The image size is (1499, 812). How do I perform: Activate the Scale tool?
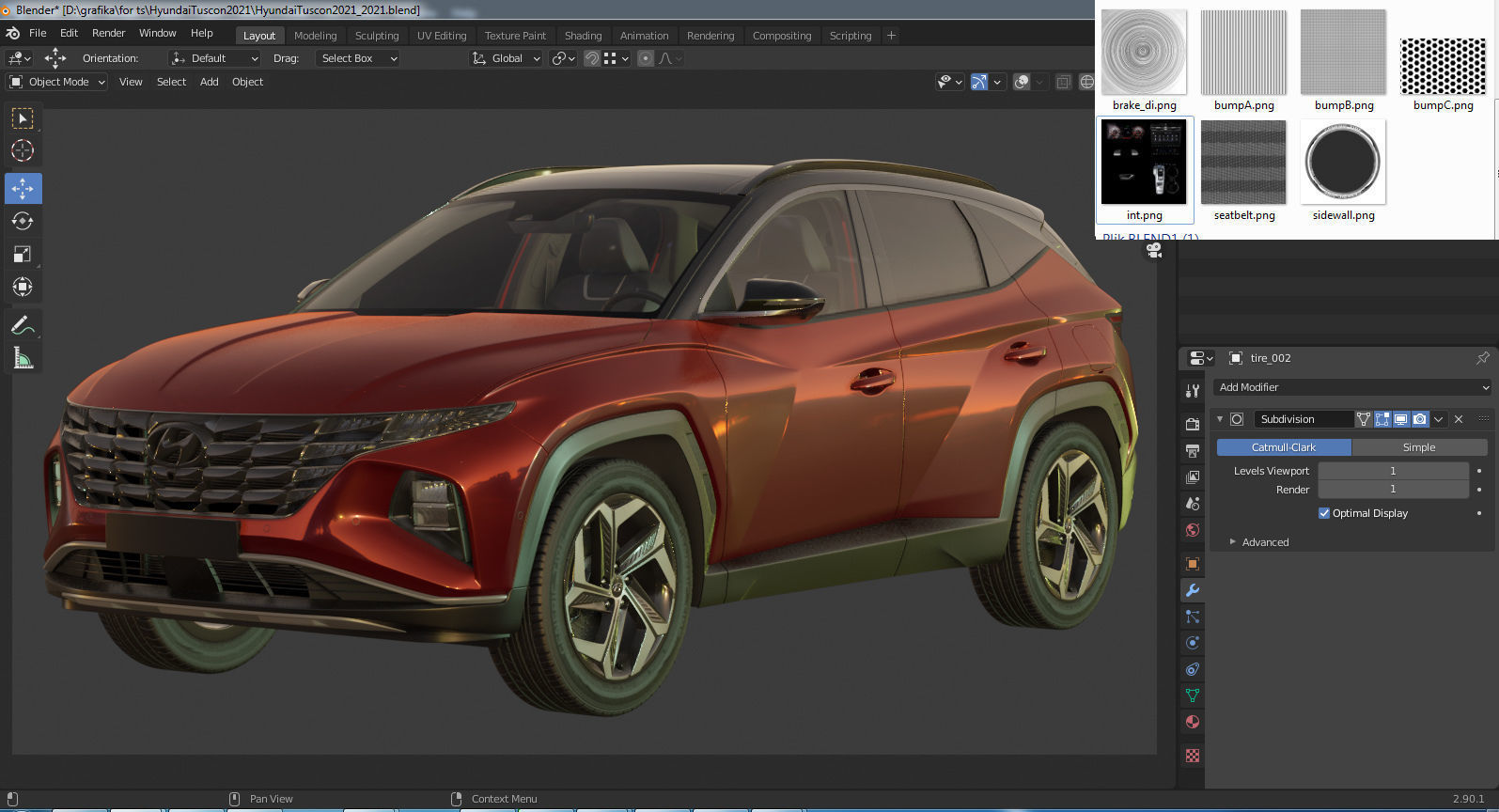click(x=23, y=254)
